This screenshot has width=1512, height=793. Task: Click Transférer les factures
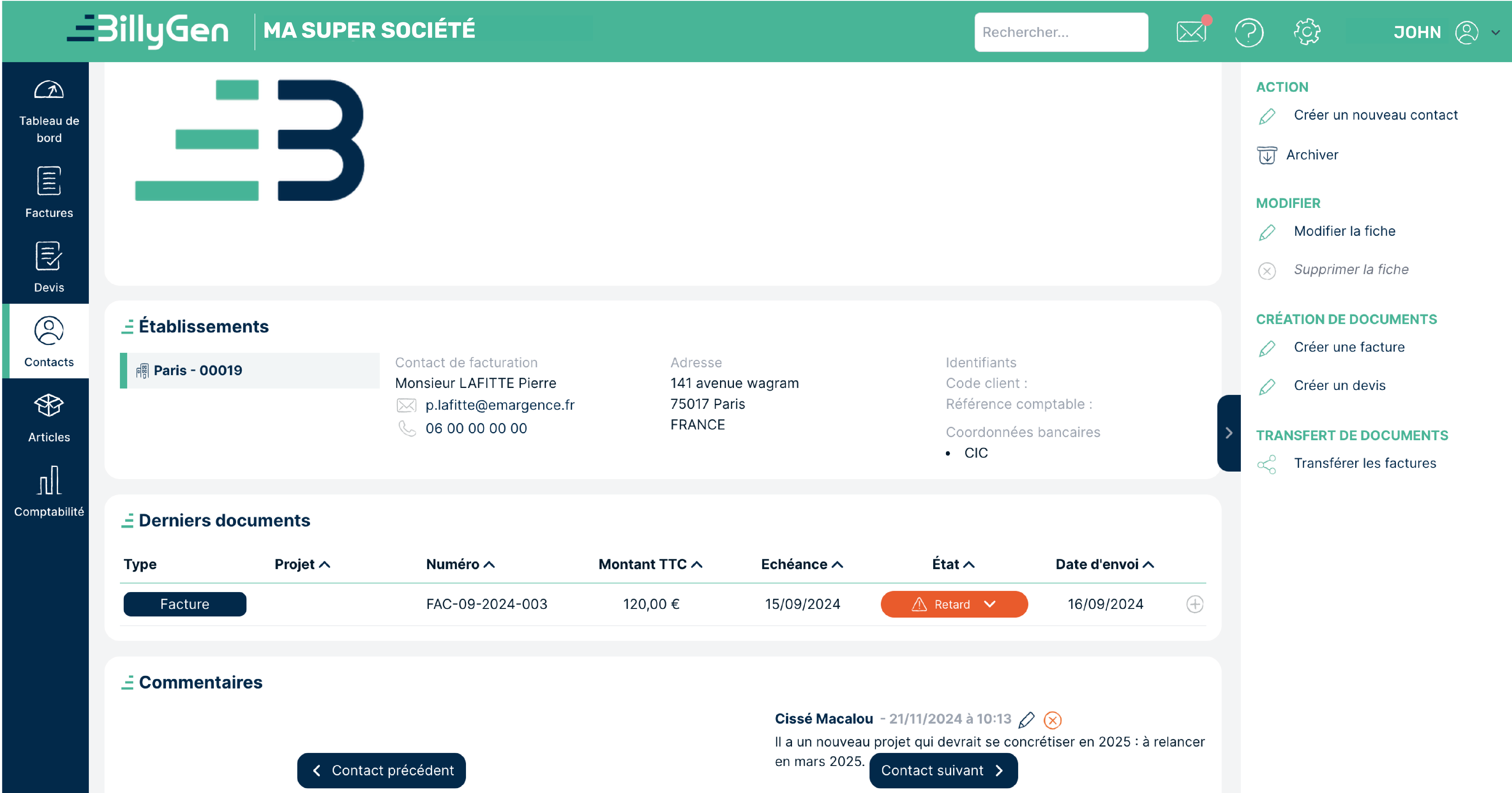tap(1365, 464)
